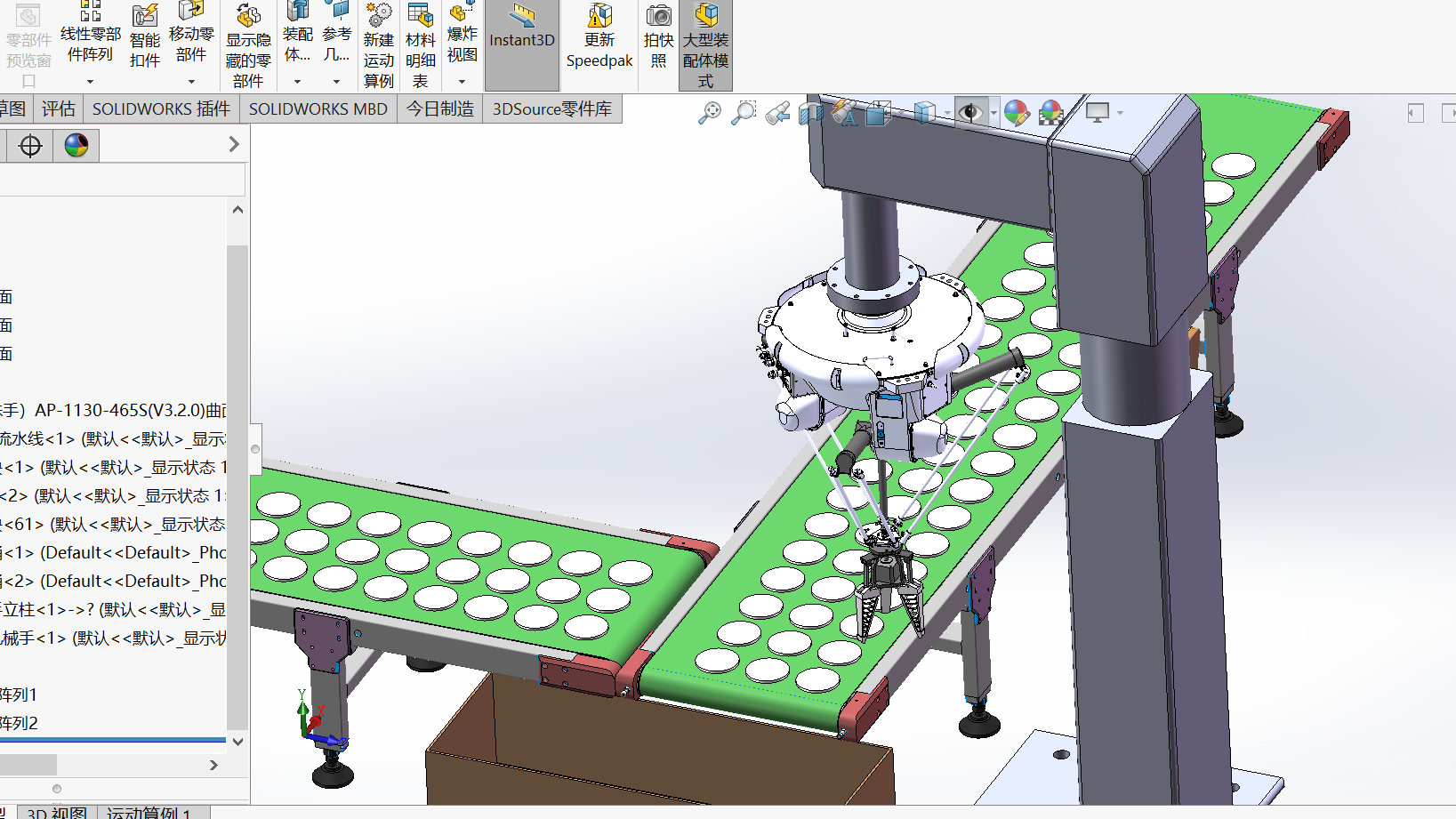Open the Move Component dropdown arrow
Screen dimensions: 1456x819
pos(191,82)
